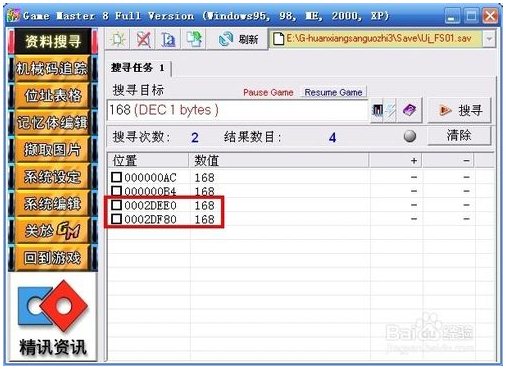Screen dimensions: 506x369
Task: Click 回到游戏 to return to game
Action: (x=53, y=258)
